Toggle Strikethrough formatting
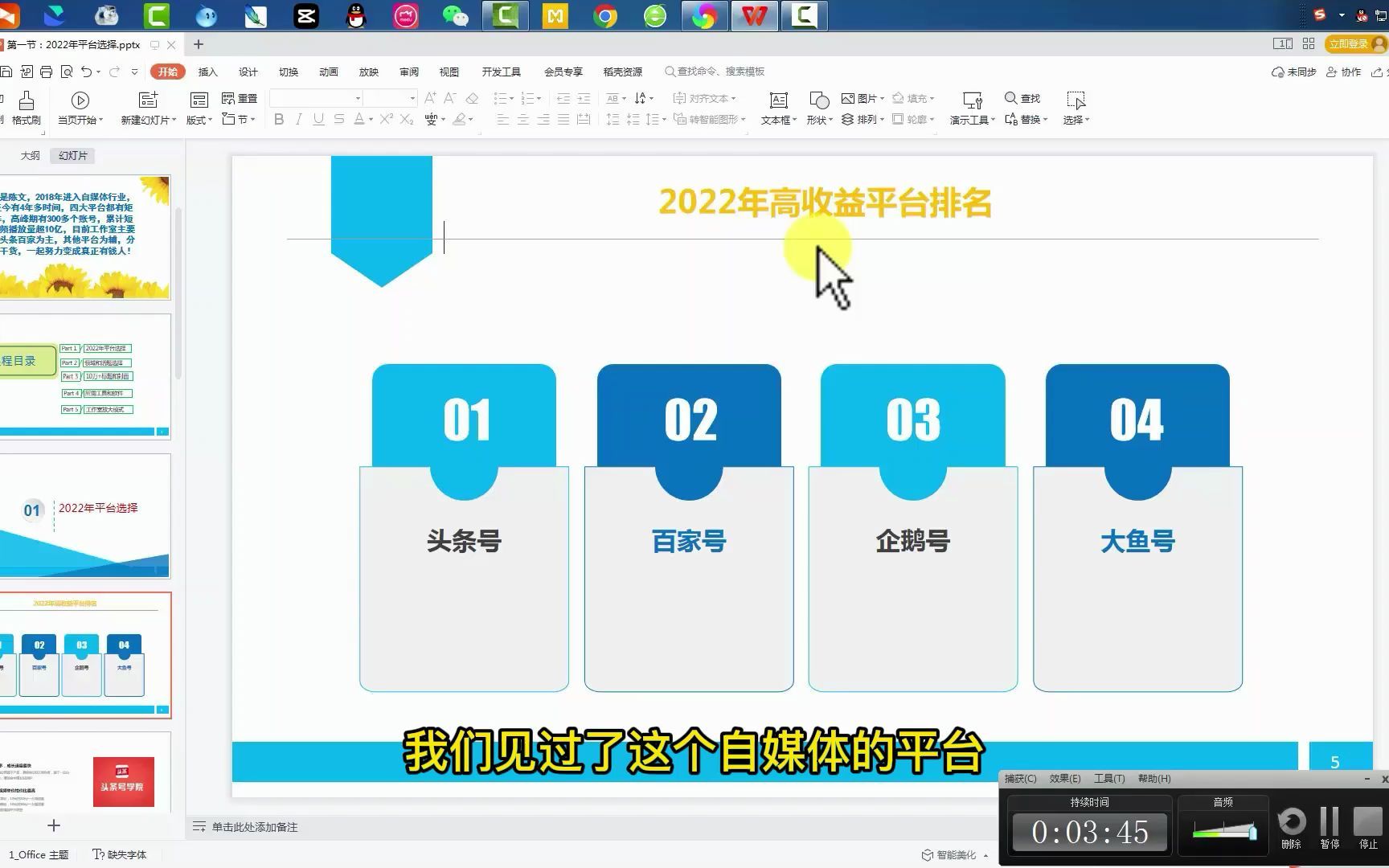This screenshot has height=868, width=1389. pos(338,119)
